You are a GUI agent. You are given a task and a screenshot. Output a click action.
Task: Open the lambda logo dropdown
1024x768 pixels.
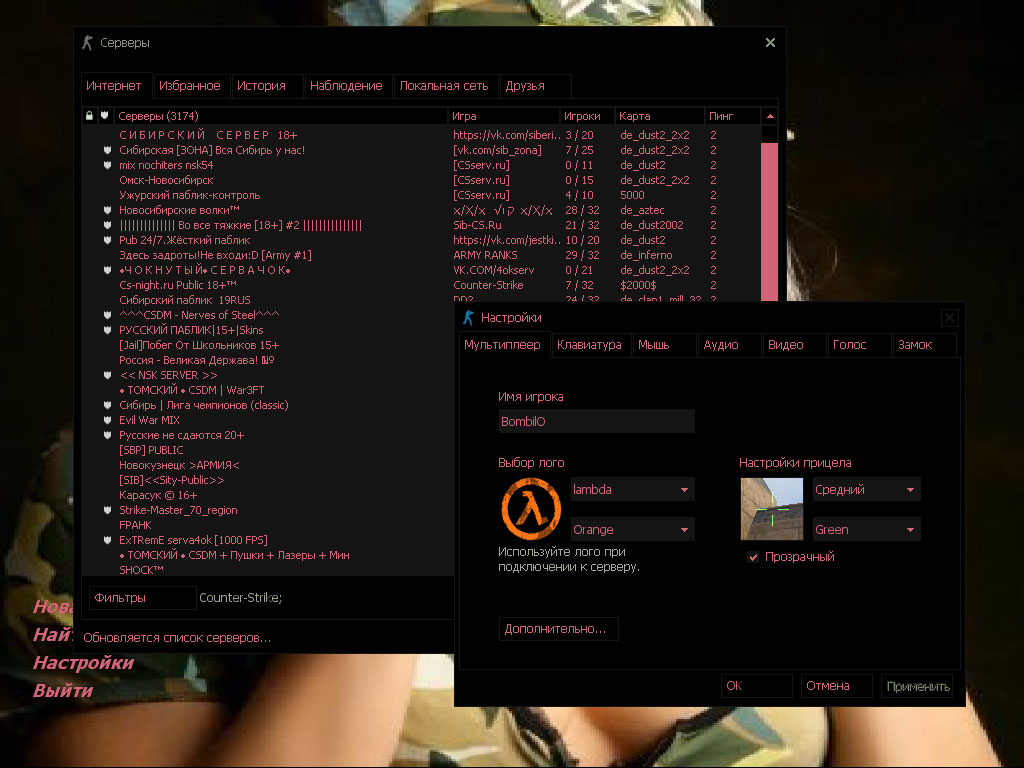point(632,490)
